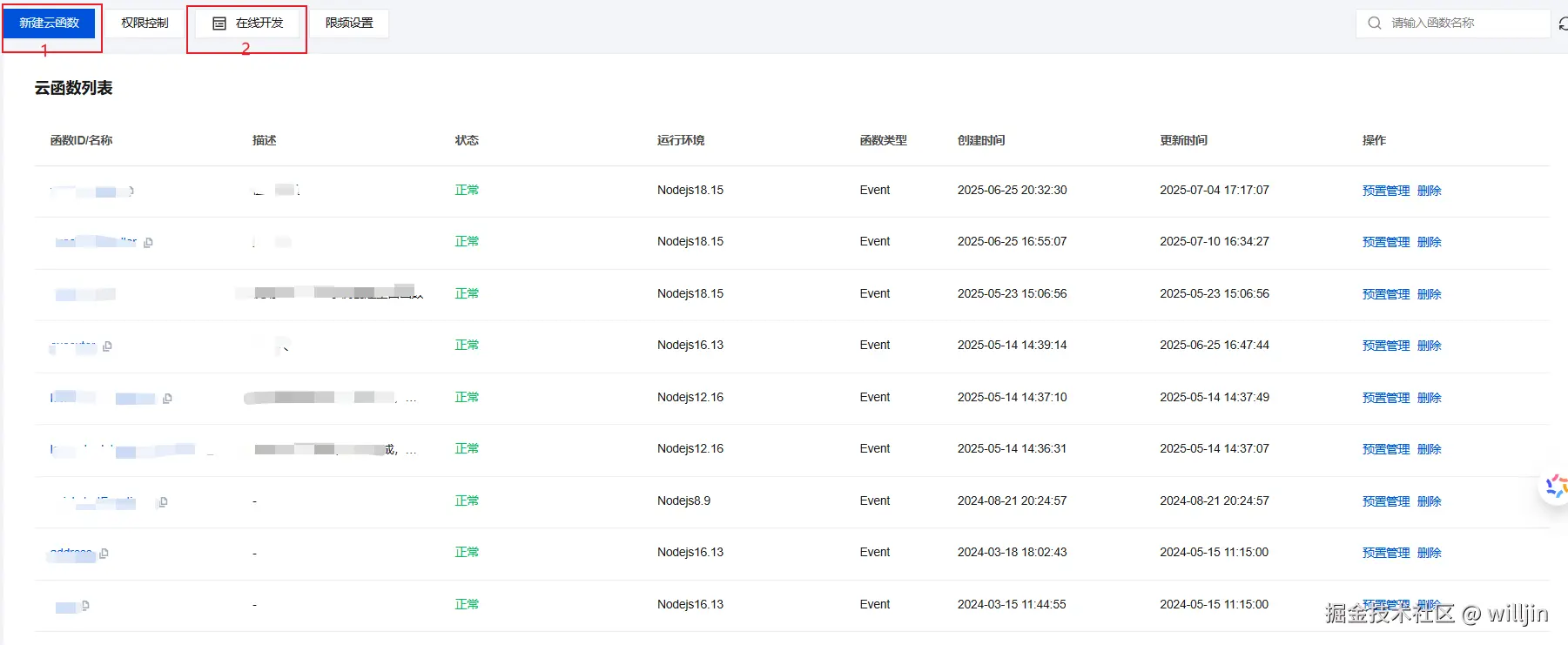
Task: Open the 在线开发 online editor
Action: click(247, 24)
